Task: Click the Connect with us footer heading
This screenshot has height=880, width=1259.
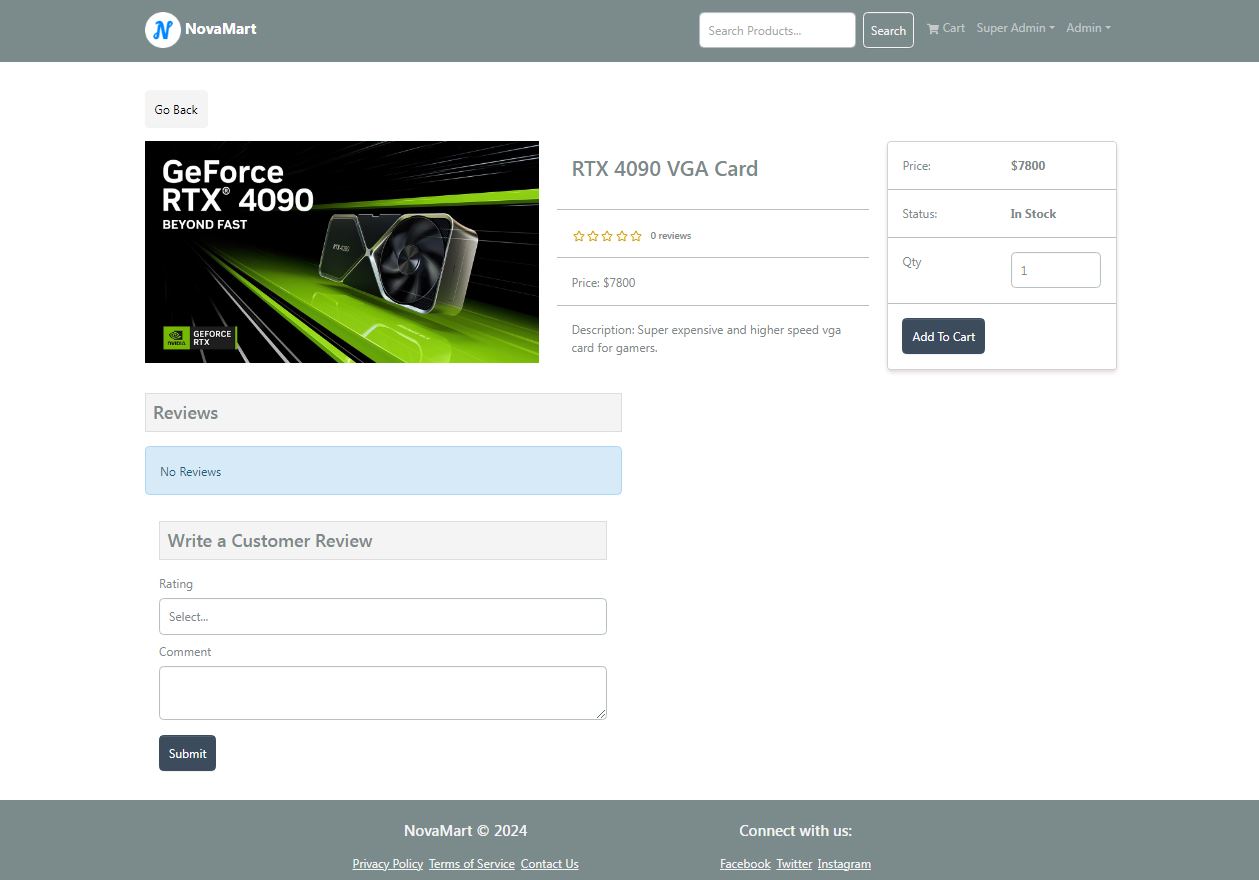Action: click(x=795, y=831)
